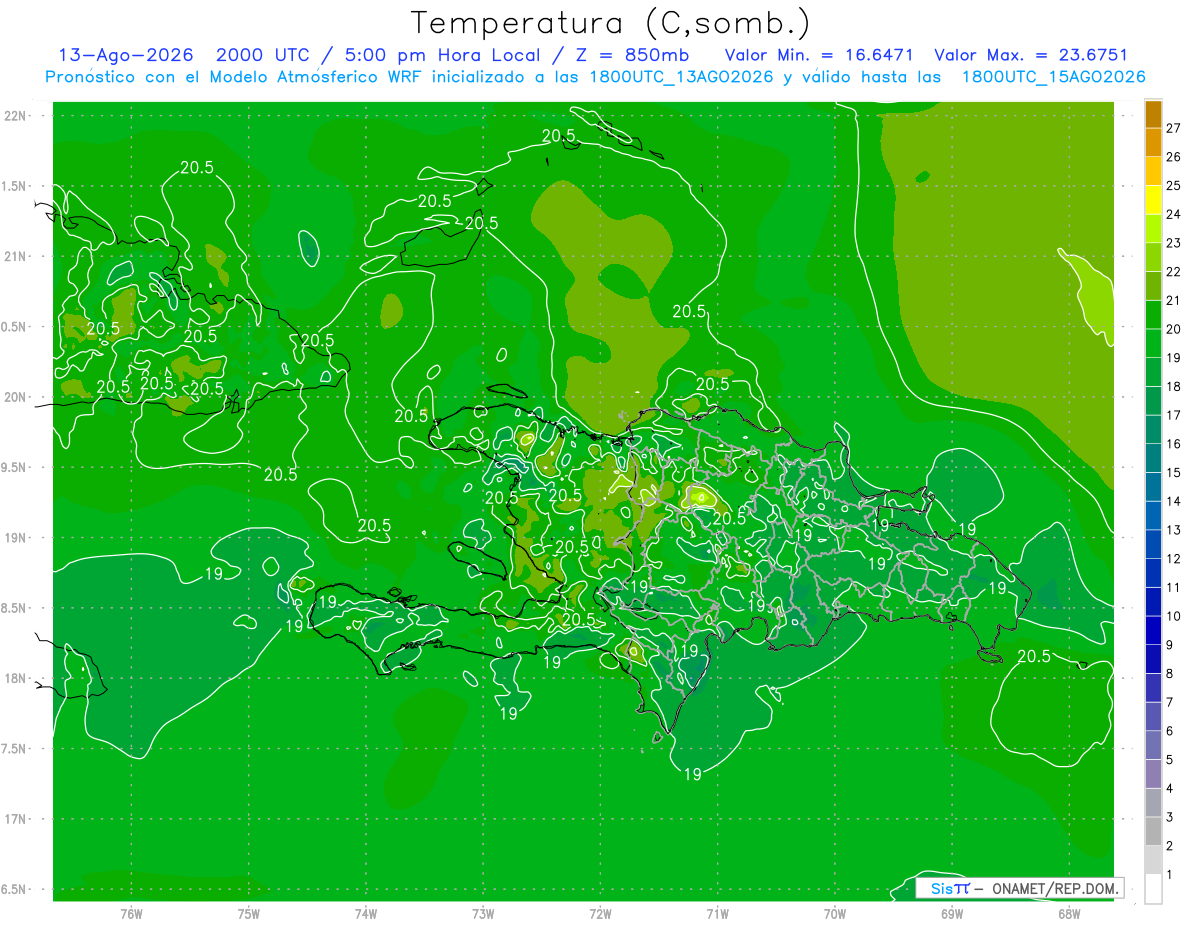1200x927 pixels.
Task: Click the '73W' longitude axis label
Action: (x=483, y=913)
